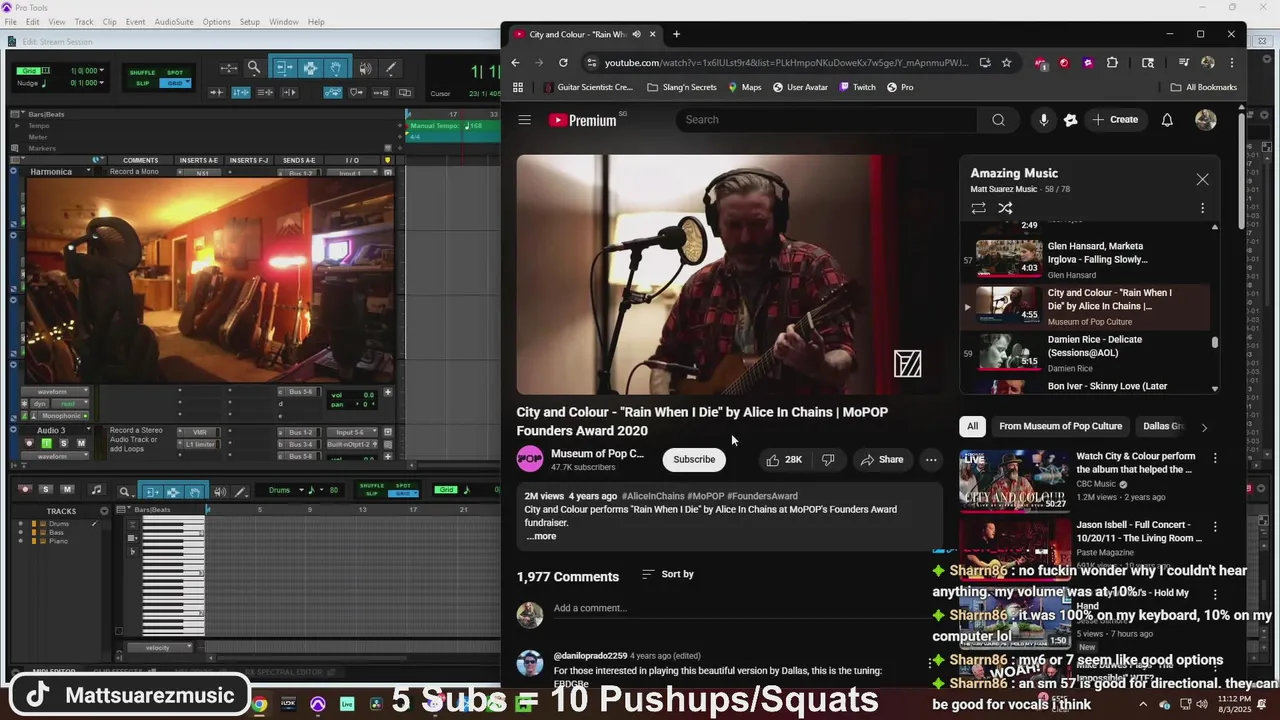
Task: Reload the YouTube page
Action: point(563,62)
